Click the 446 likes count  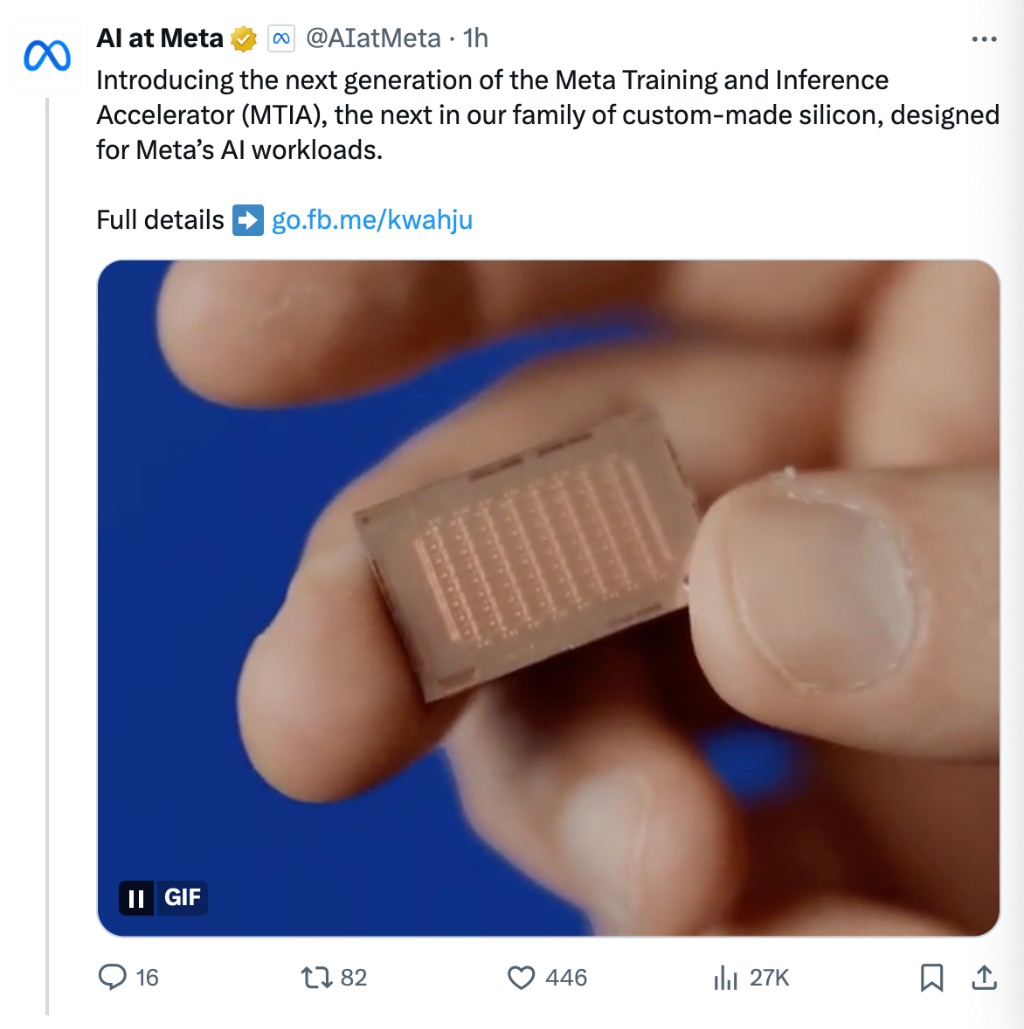click(566, 978)
